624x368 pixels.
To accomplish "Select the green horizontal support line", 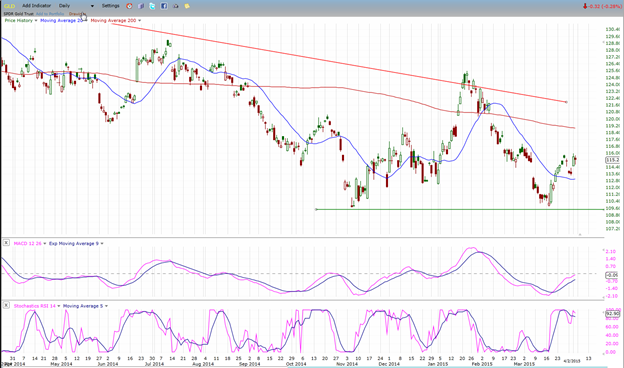I will pos(460,209).
